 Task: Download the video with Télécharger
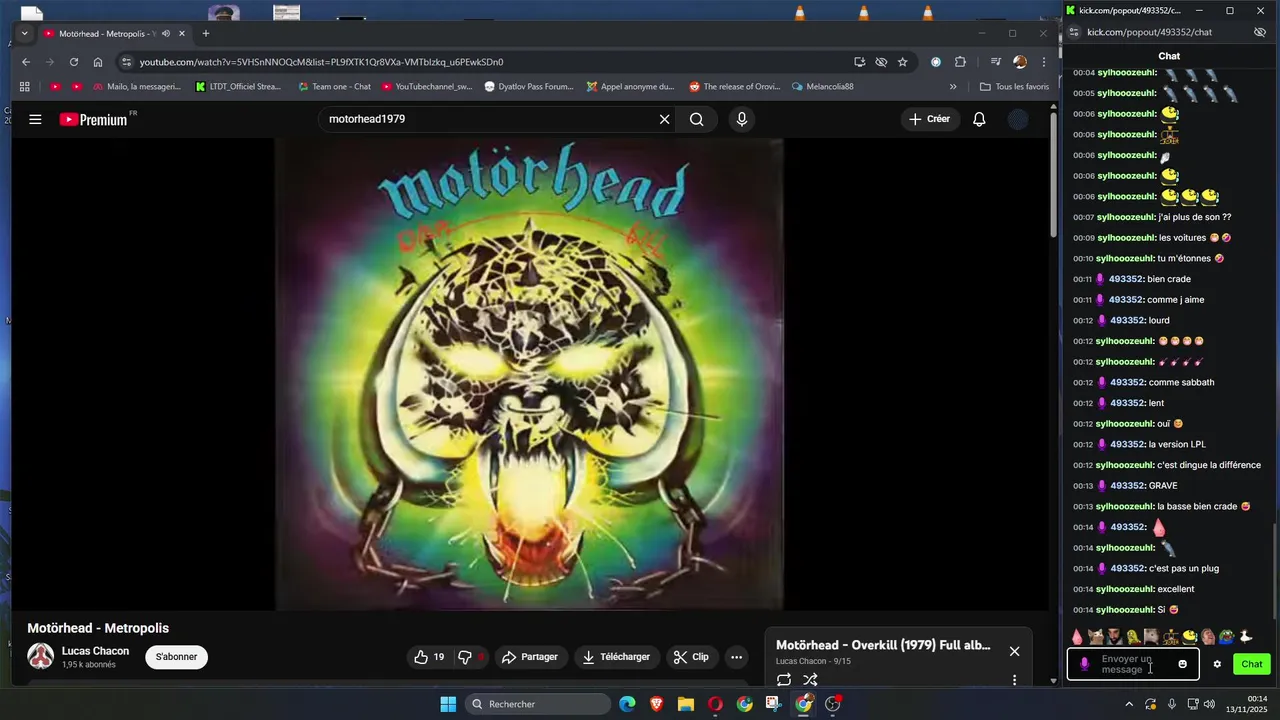(617, 657)
